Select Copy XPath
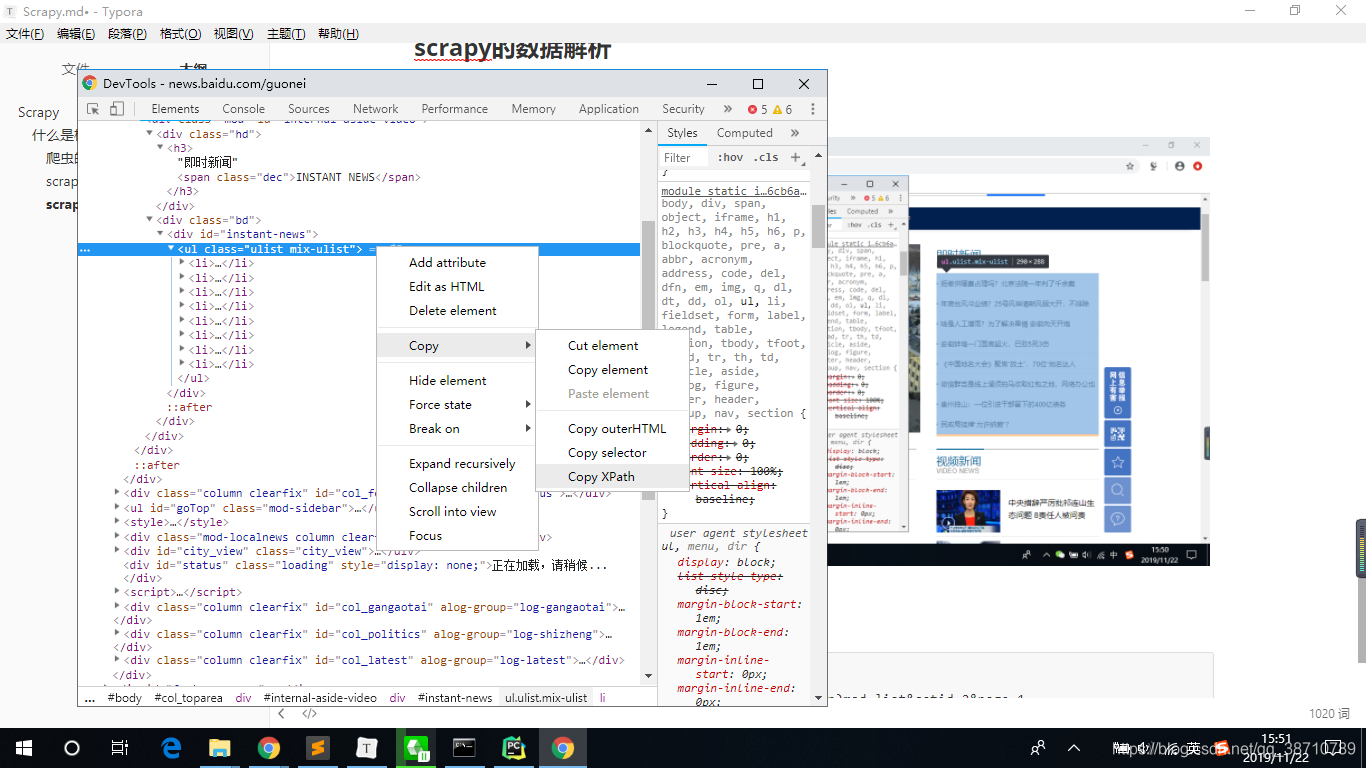Viewport: 1366px width, 768px height. click(612, 477)
